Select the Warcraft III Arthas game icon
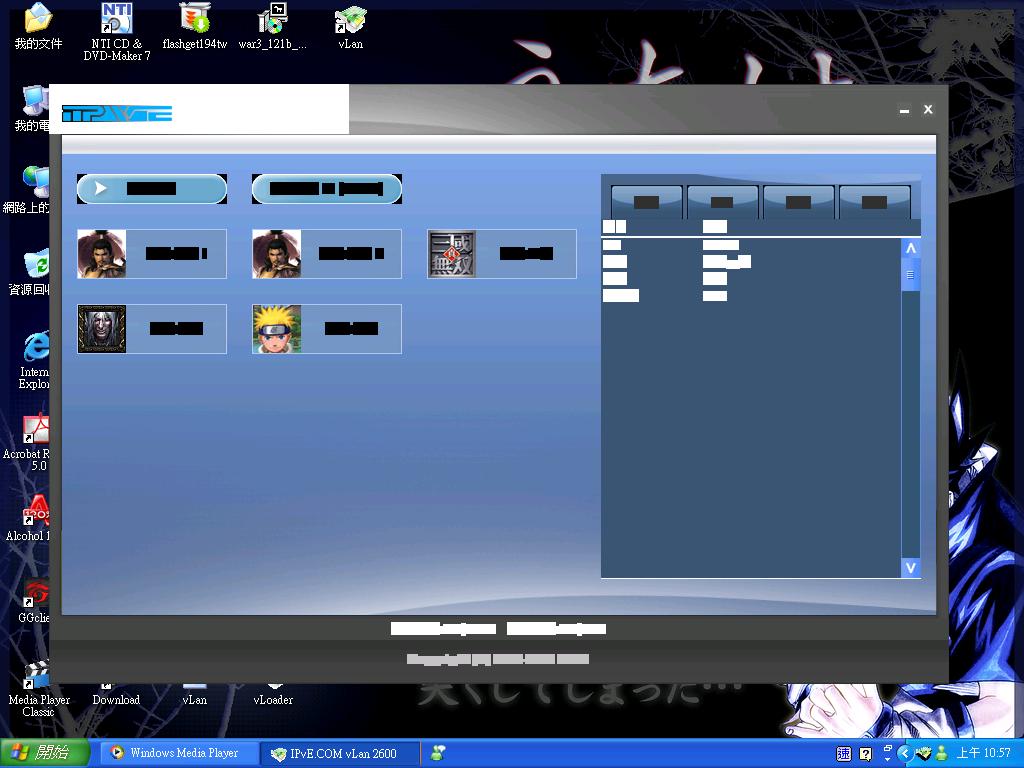The height and width of the screenshot is (768, 1024). tap(101, 328)
